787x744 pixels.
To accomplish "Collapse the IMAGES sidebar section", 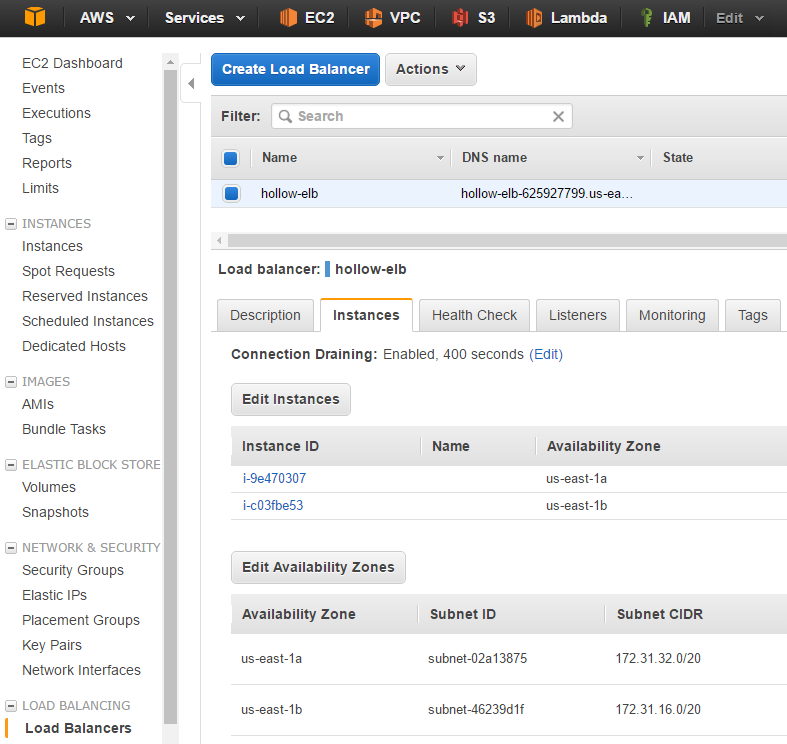I will [x=11, y=382].
